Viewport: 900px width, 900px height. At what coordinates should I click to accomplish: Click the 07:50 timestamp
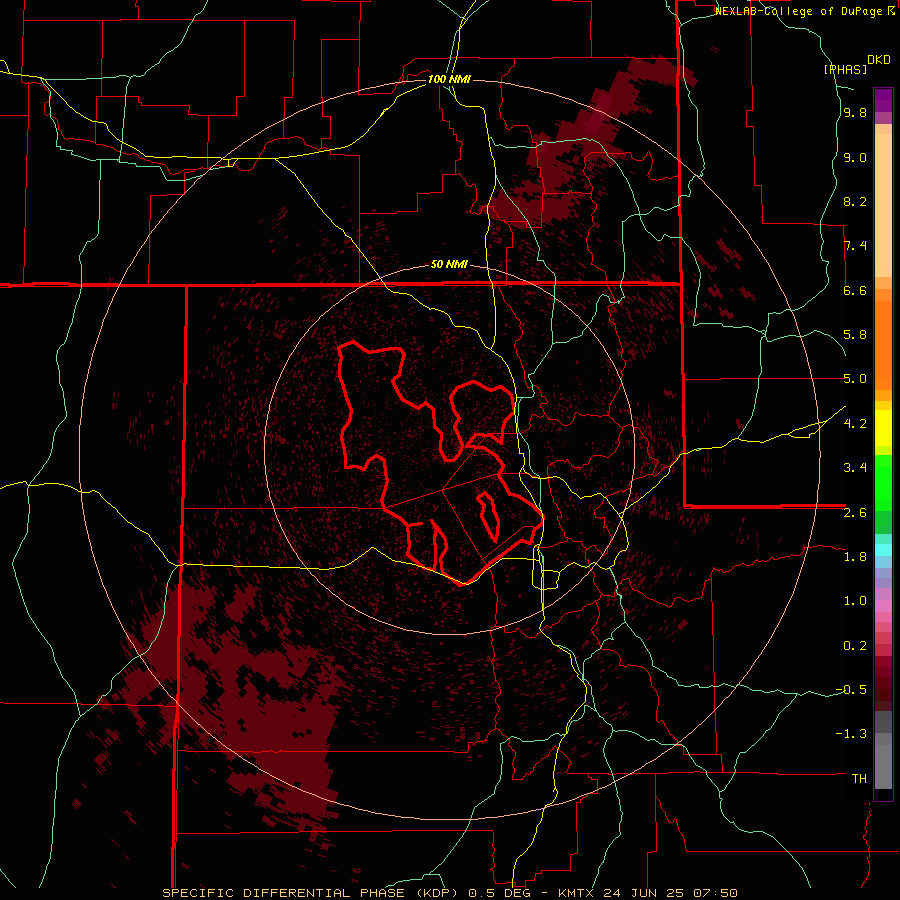pos(718,893)
